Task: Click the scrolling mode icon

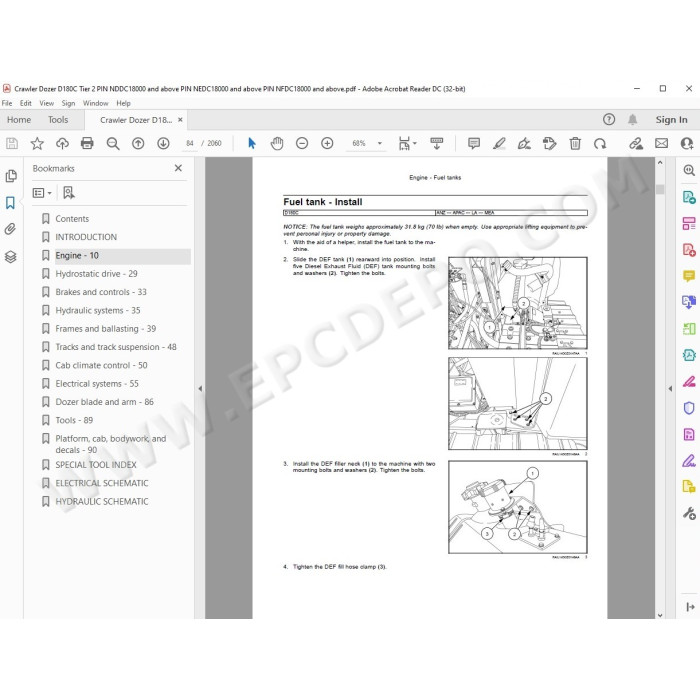Action: pos(437,143)
